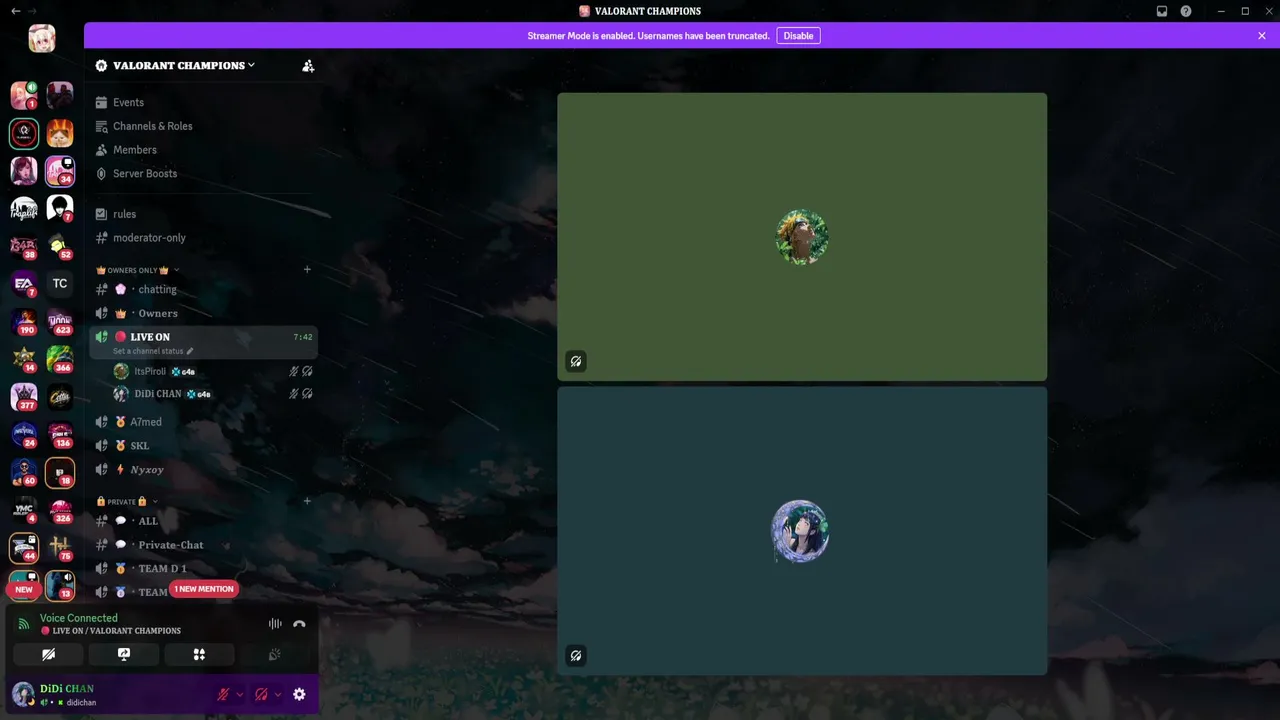
Task: Open the YMC server icon
Action: (24, 509)
